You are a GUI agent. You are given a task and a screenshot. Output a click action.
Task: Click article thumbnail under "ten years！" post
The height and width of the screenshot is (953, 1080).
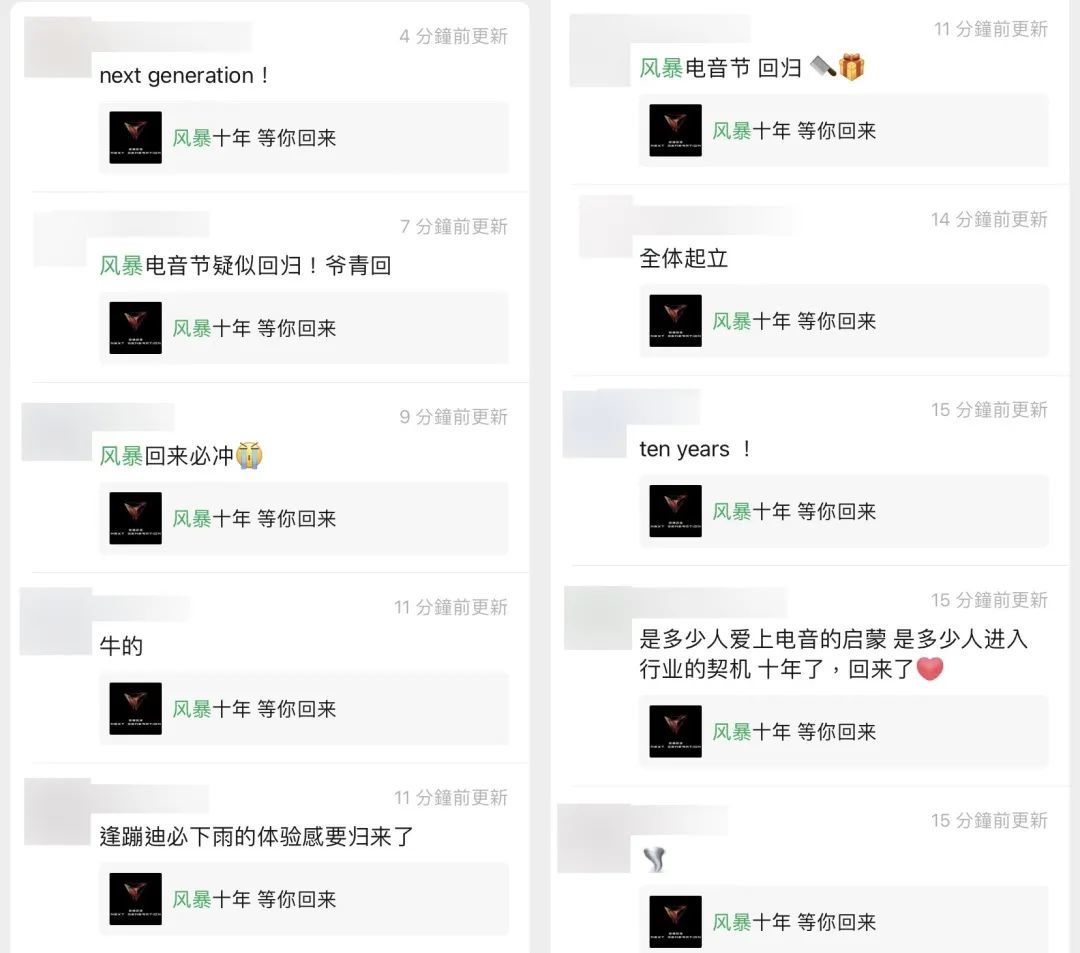point(676,511)
